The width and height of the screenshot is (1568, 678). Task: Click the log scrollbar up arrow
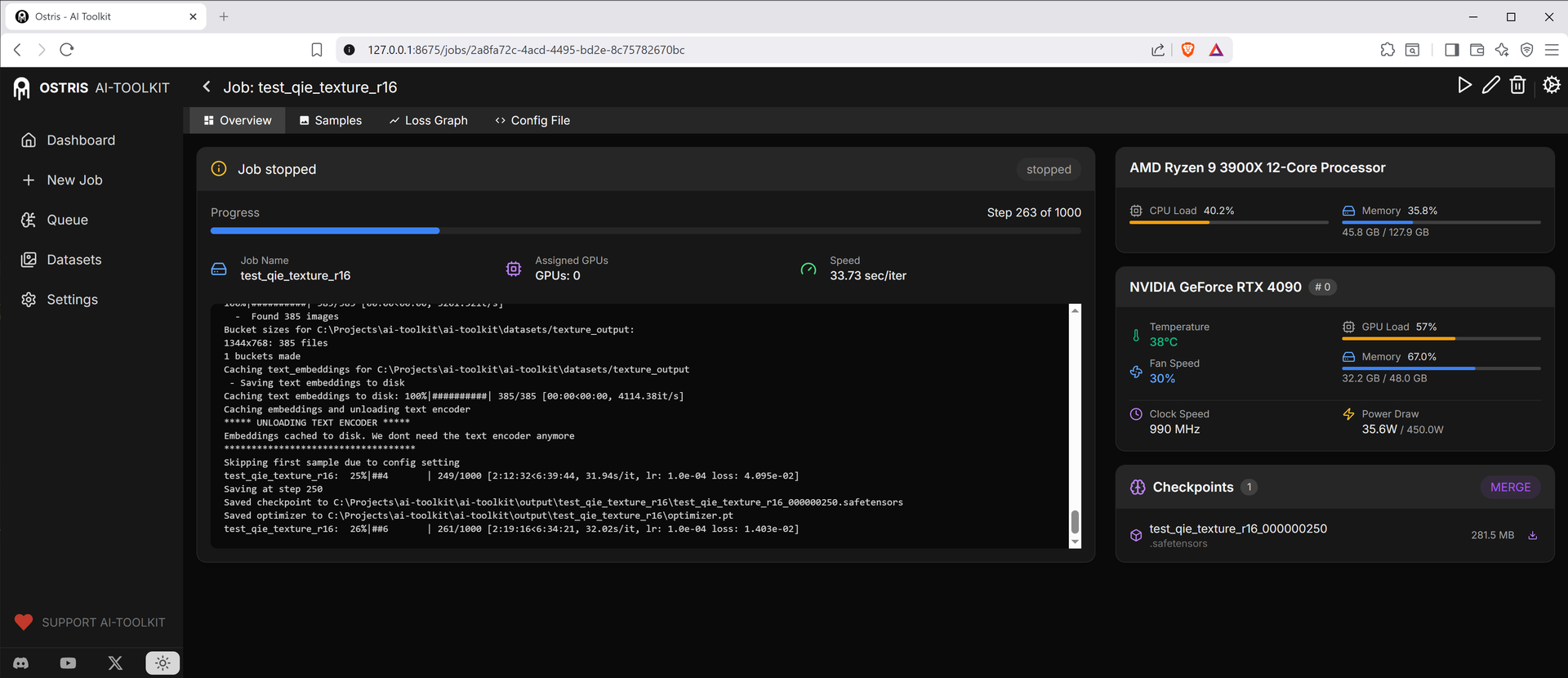coord(1075,310)
